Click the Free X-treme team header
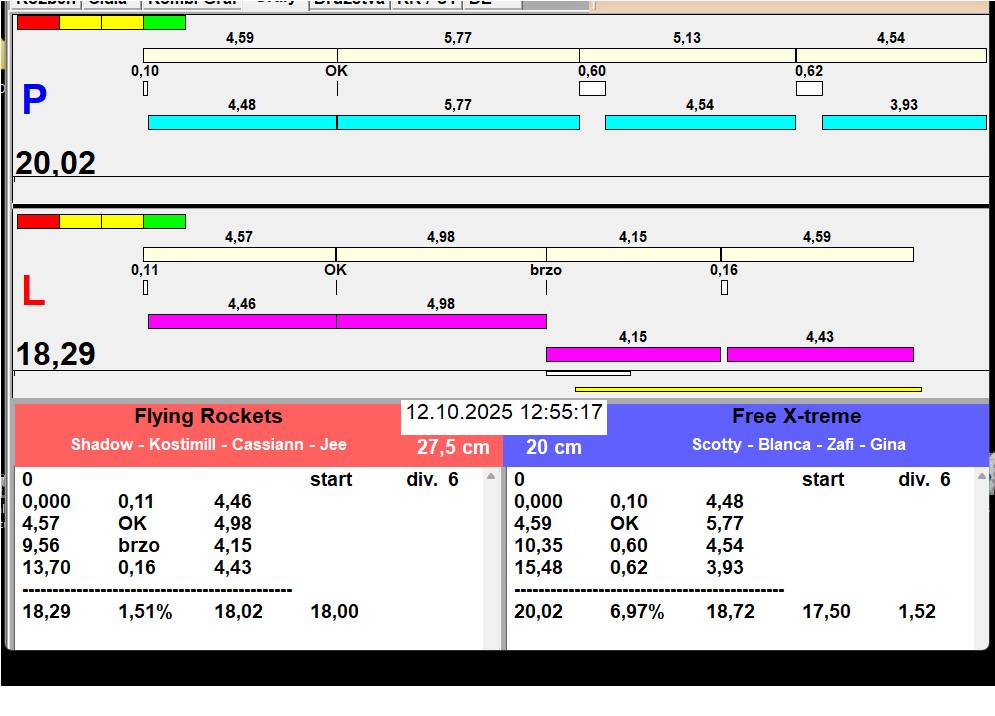This screenshot has height=716, width=995. tap(796, 417)
